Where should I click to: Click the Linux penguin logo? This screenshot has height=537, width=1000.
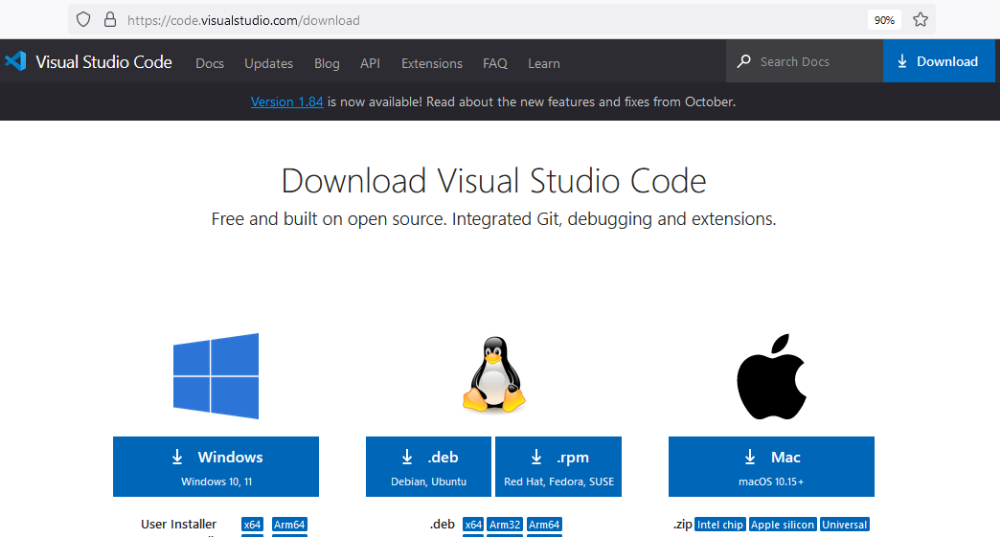point(494,375)
